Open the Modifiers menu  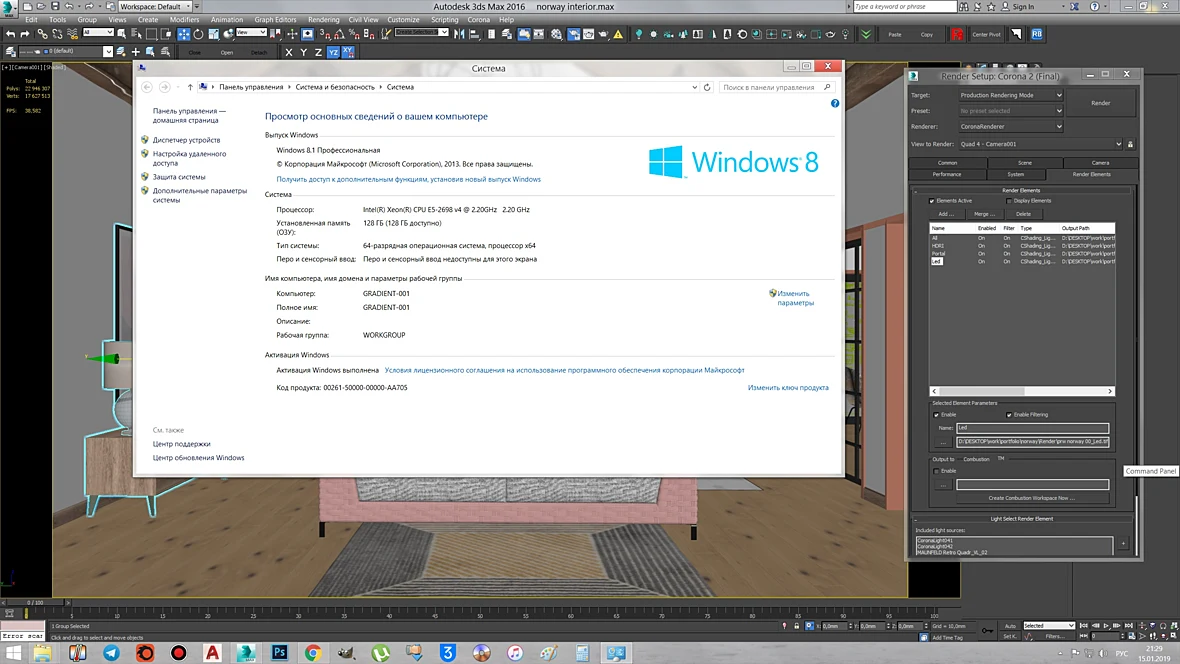click(x=184, y=20)
